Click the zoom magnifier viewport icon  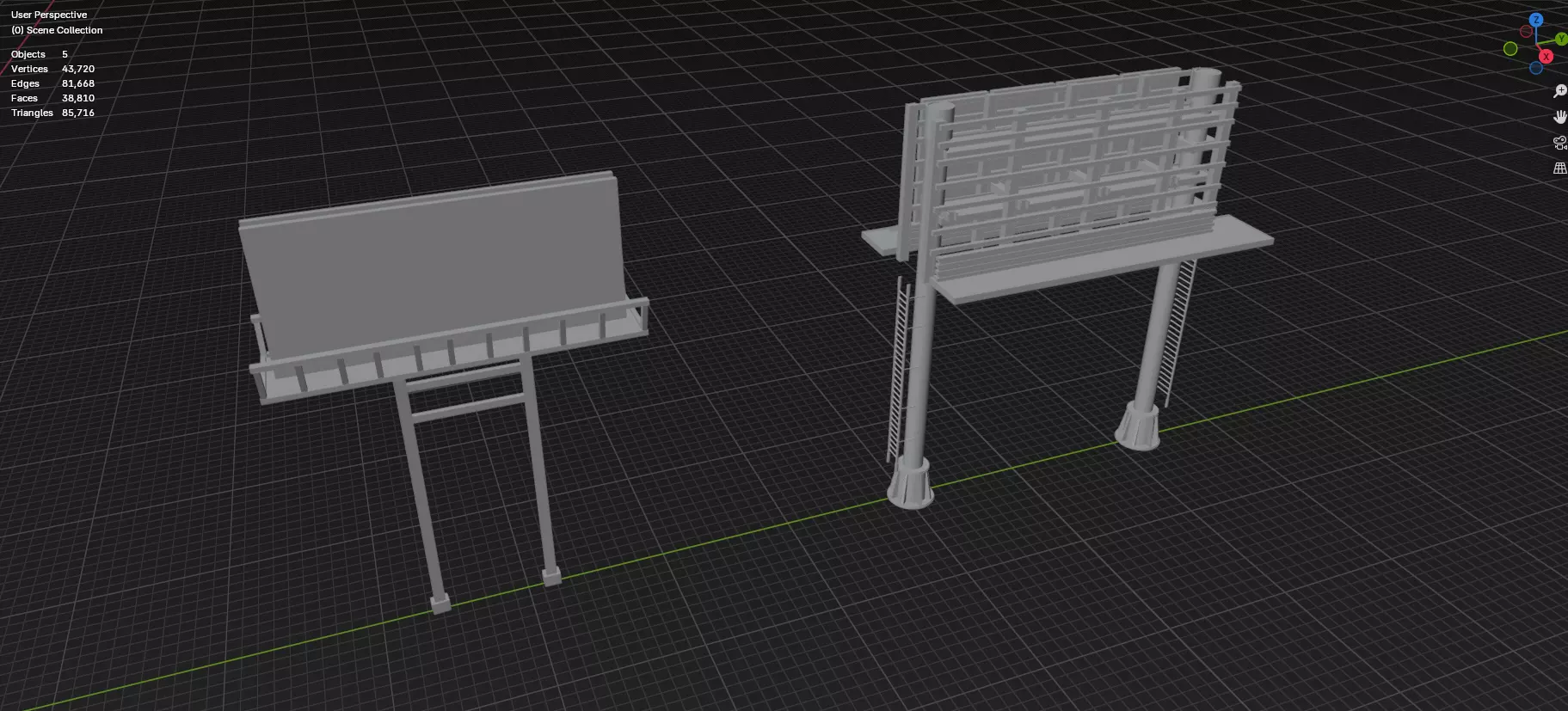tap(1560, 91)
